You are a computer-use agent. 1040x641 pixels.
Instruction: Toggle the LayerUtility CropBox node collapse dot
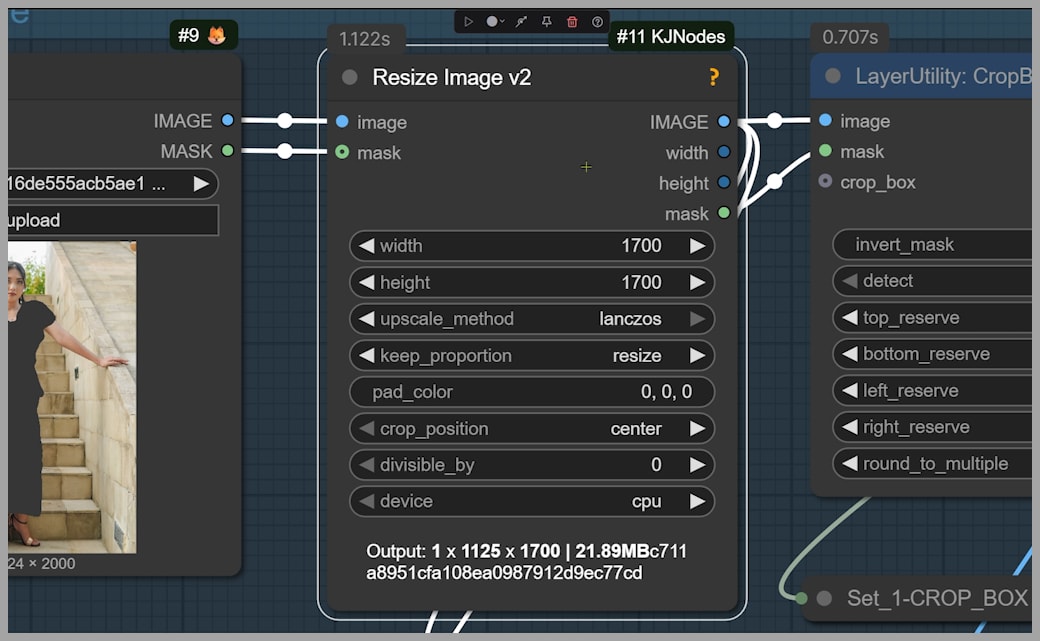click(833, 77)
